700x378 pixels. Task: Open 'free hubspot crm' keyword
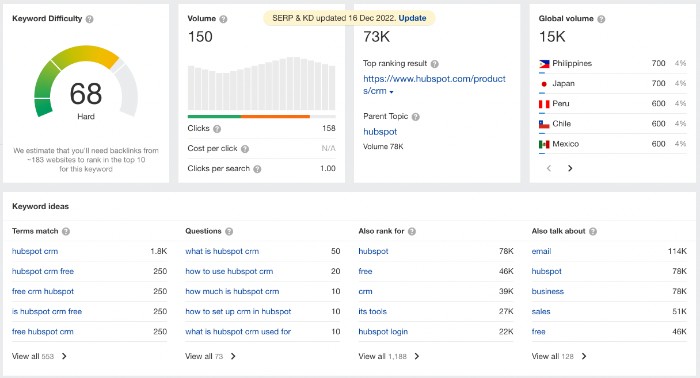tap(43, 332)
